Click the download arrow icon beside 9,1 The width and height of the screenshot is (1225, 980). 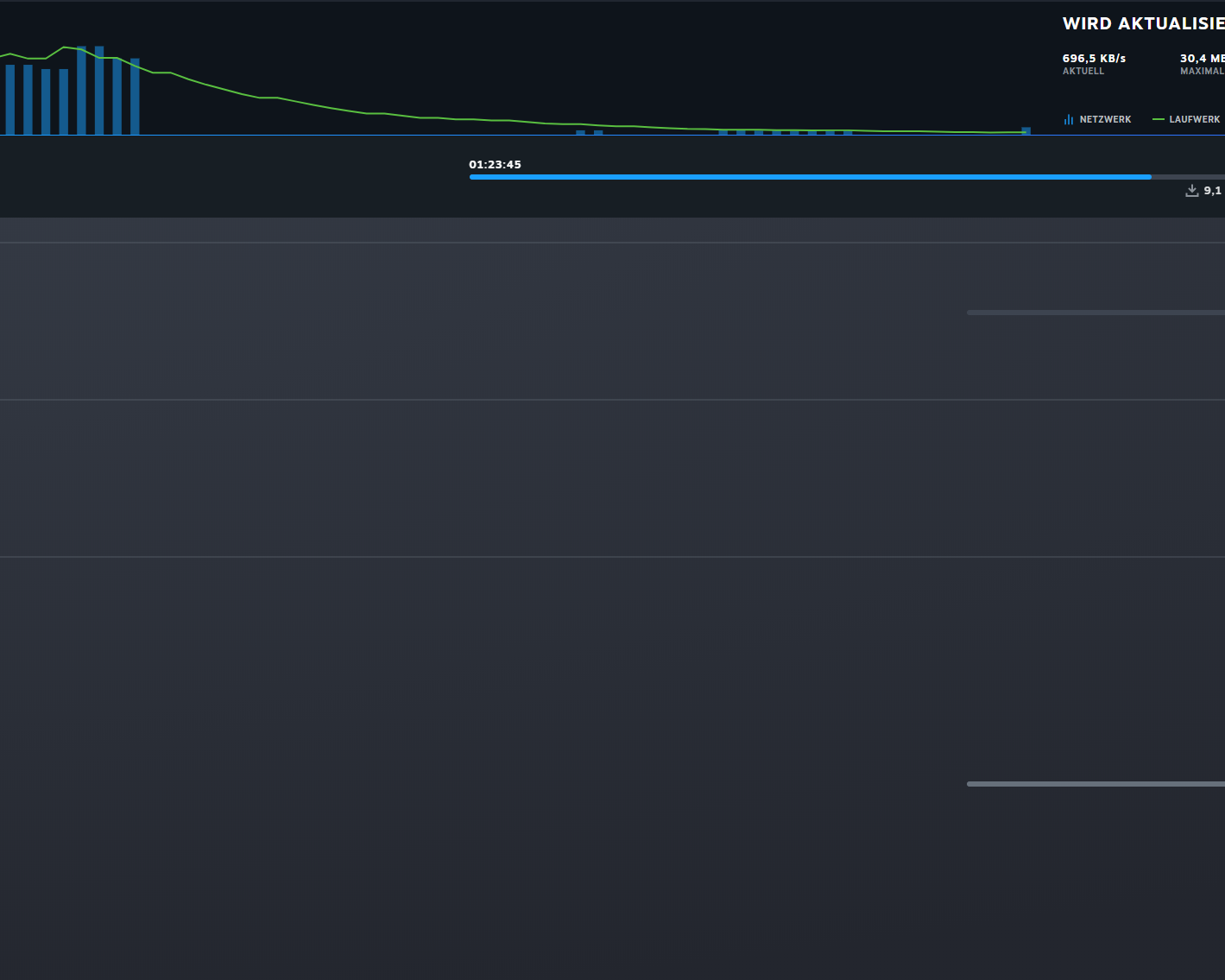click(x=1191, y=190)
